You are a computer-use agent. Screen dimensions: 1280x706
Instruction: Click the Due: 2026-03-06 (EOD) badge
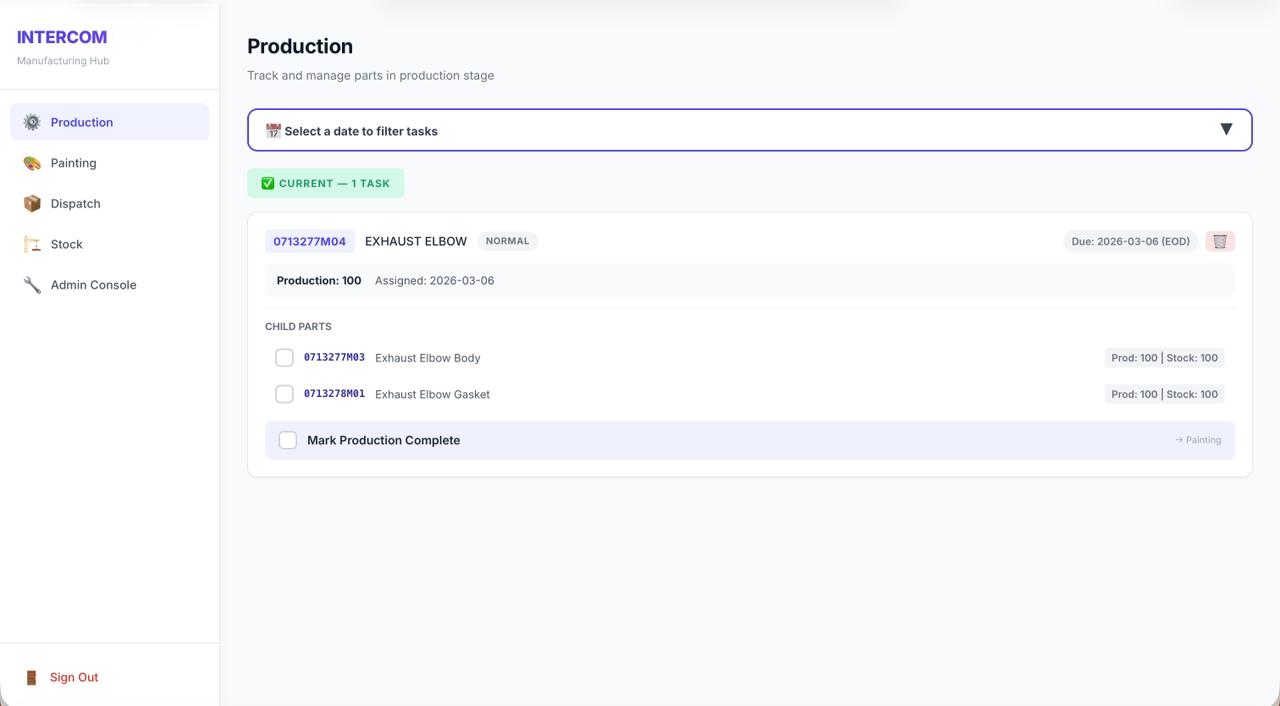click(1131, 241)
